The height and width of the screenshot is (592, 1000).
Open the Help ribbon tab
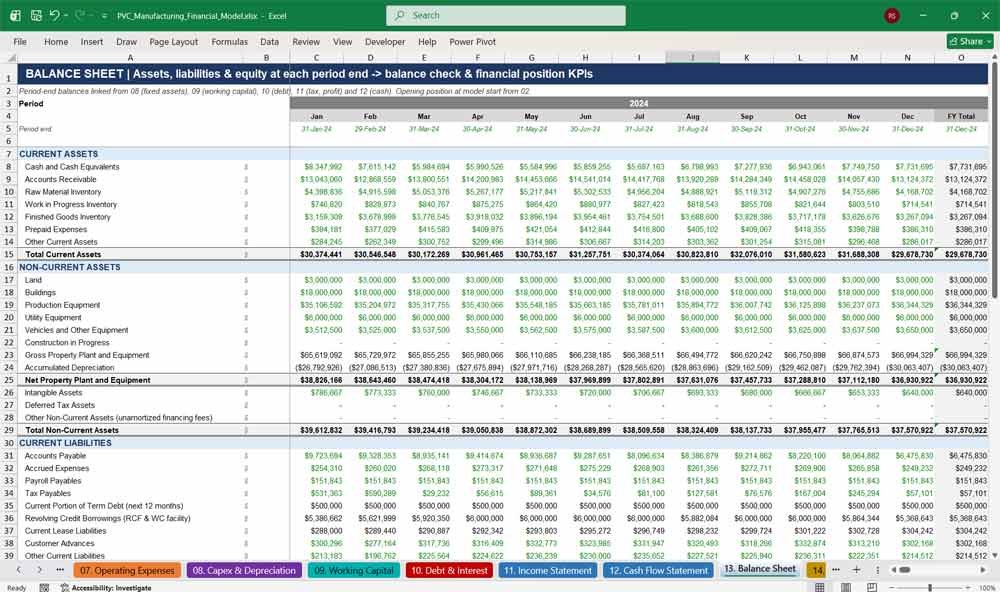[427, 41]
